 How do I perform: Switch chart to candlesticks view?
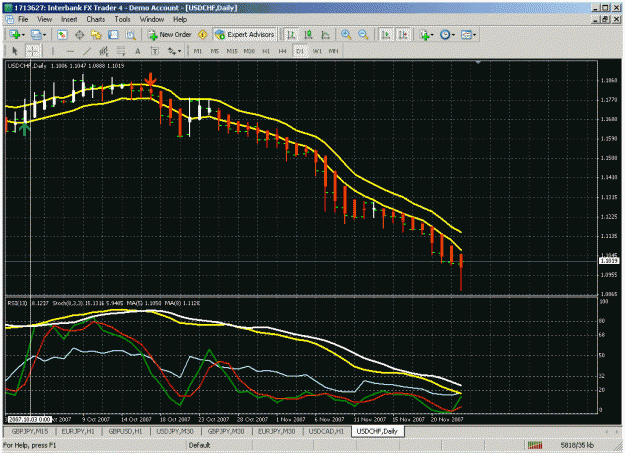coord(308,35)
